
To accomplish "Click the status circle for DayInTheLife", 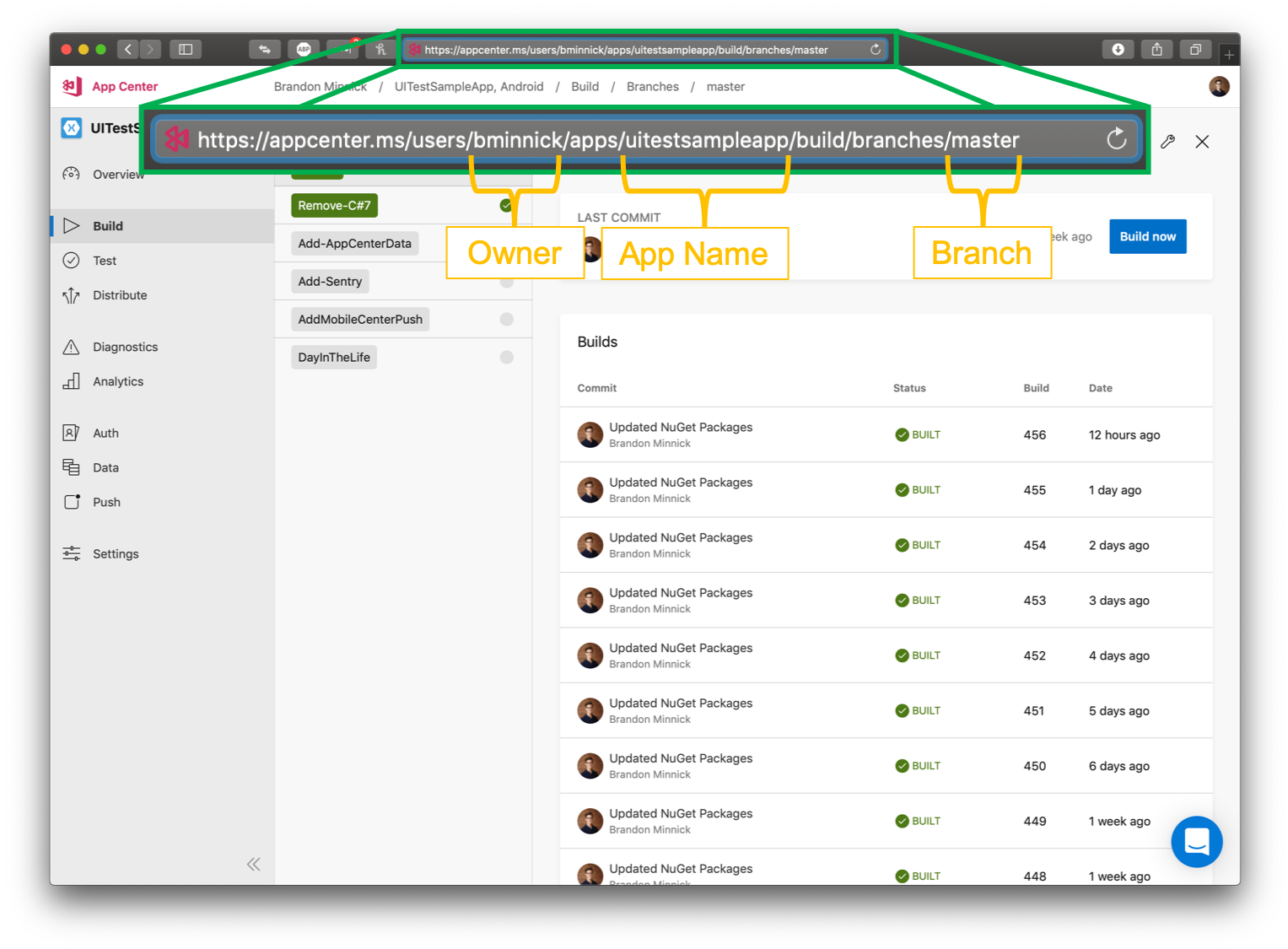I will click(x=507, y=358).
